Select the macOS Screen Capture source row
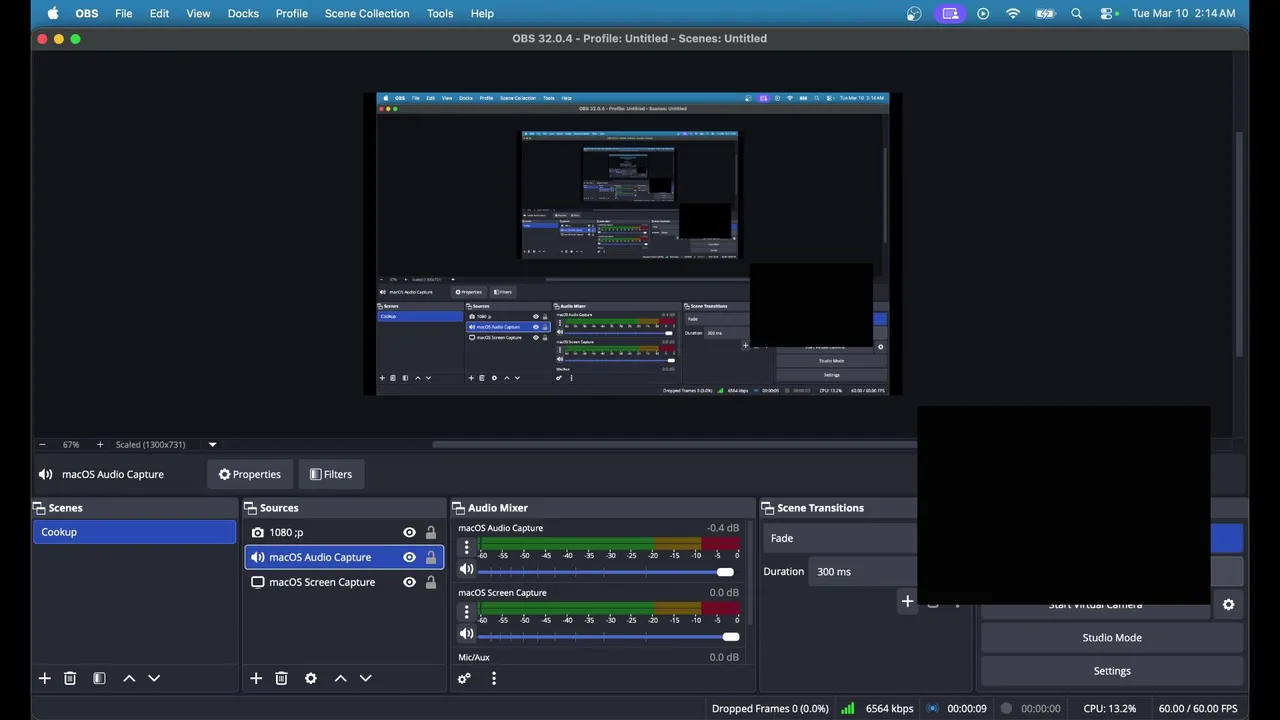The image size is (1280, 720). (344, 582)
